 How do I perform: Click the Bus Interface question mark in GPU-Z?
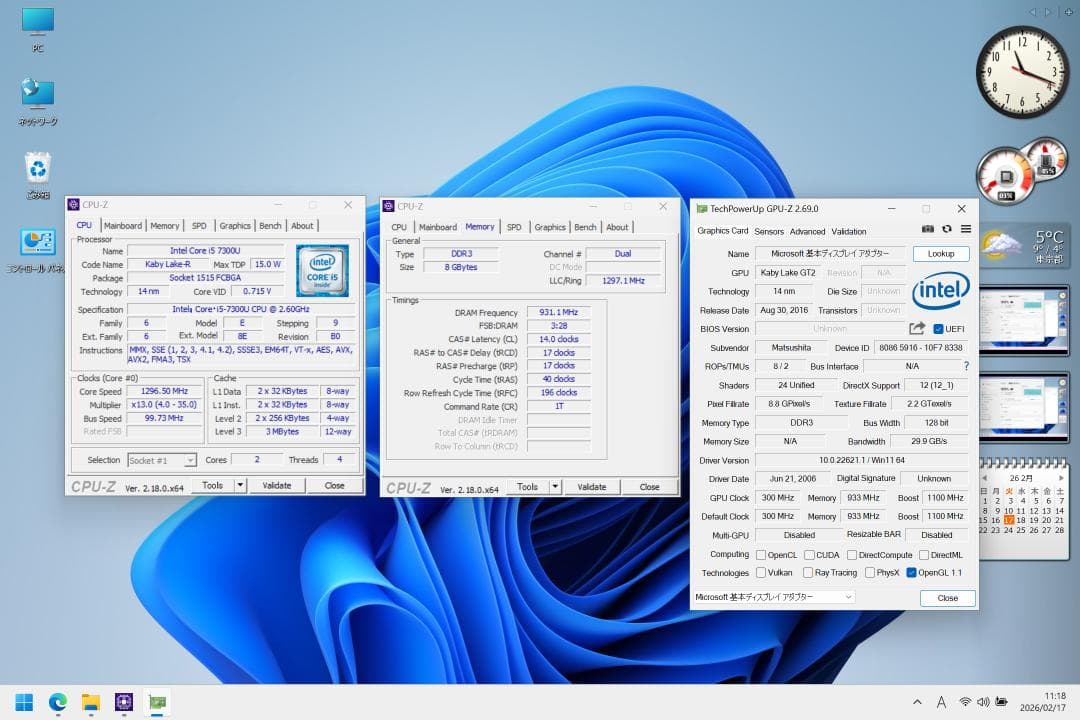pos(966,366)
